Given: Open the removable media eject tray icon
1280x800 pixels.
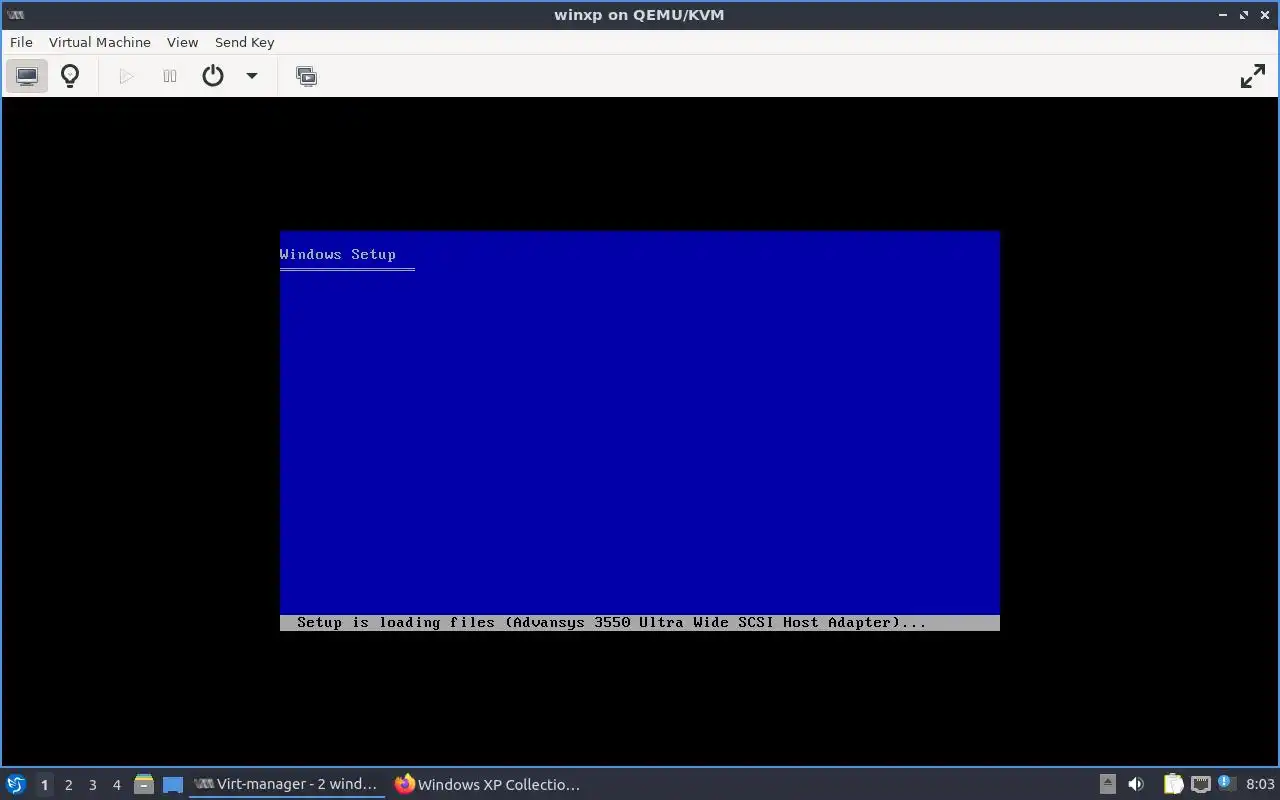Looking at the screenshot, I should point(1107,784).
